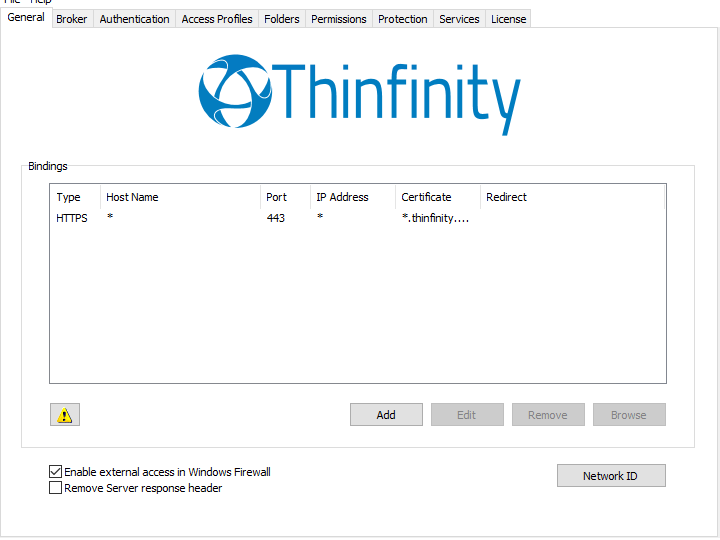View the License tab
Viewport: 720px width, 540px height.
tap(508, 19)
